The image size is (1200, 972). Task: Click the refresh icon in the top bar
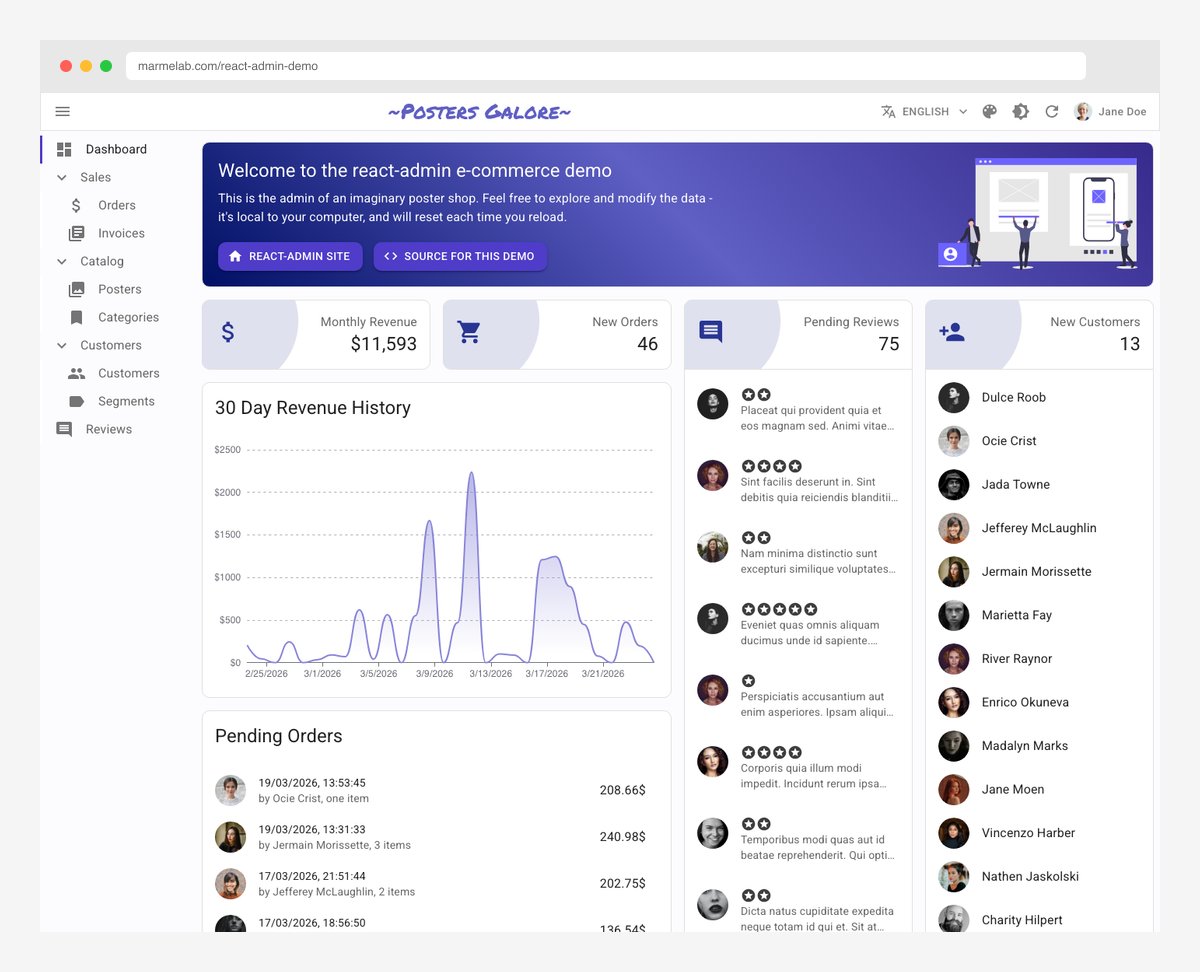point(1051,112)
